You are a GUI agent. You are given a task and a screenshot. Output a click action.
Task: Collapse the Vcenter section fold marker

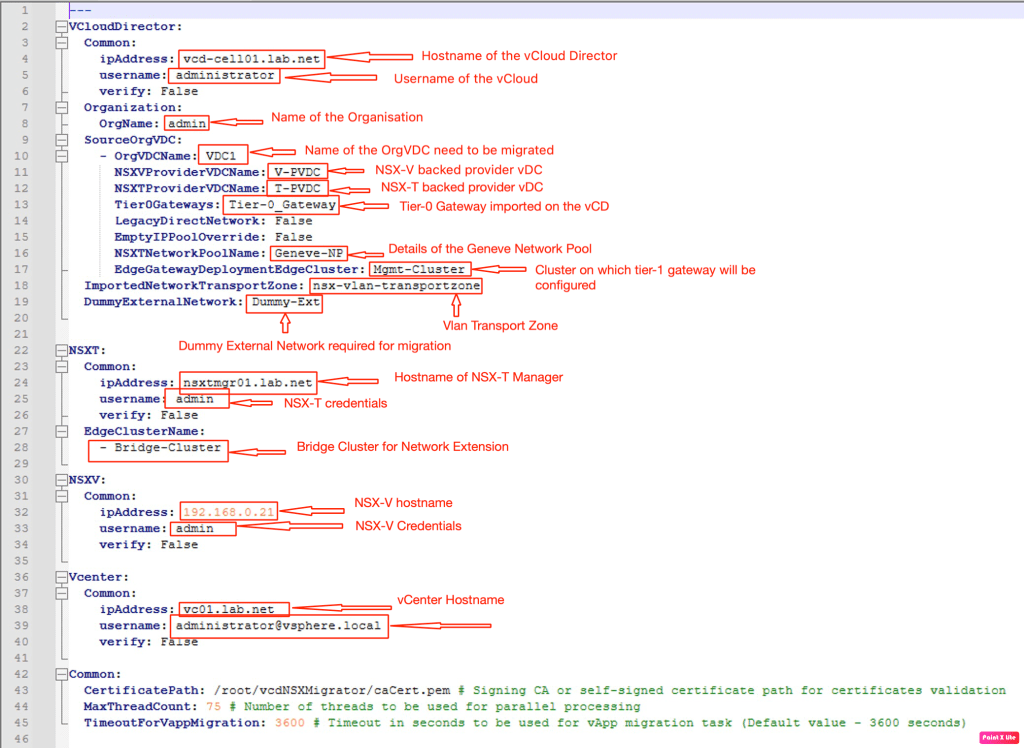[x=62, y=577]
